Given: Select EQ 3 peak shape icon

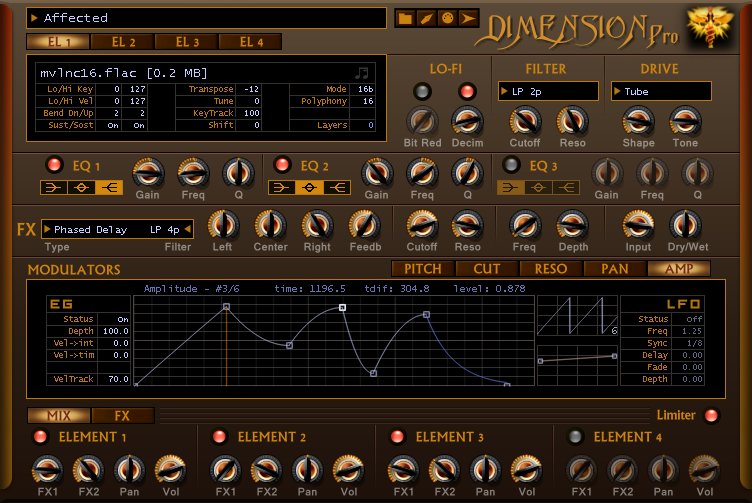Looking at the screenshot, I should click(x=538, y=187).
